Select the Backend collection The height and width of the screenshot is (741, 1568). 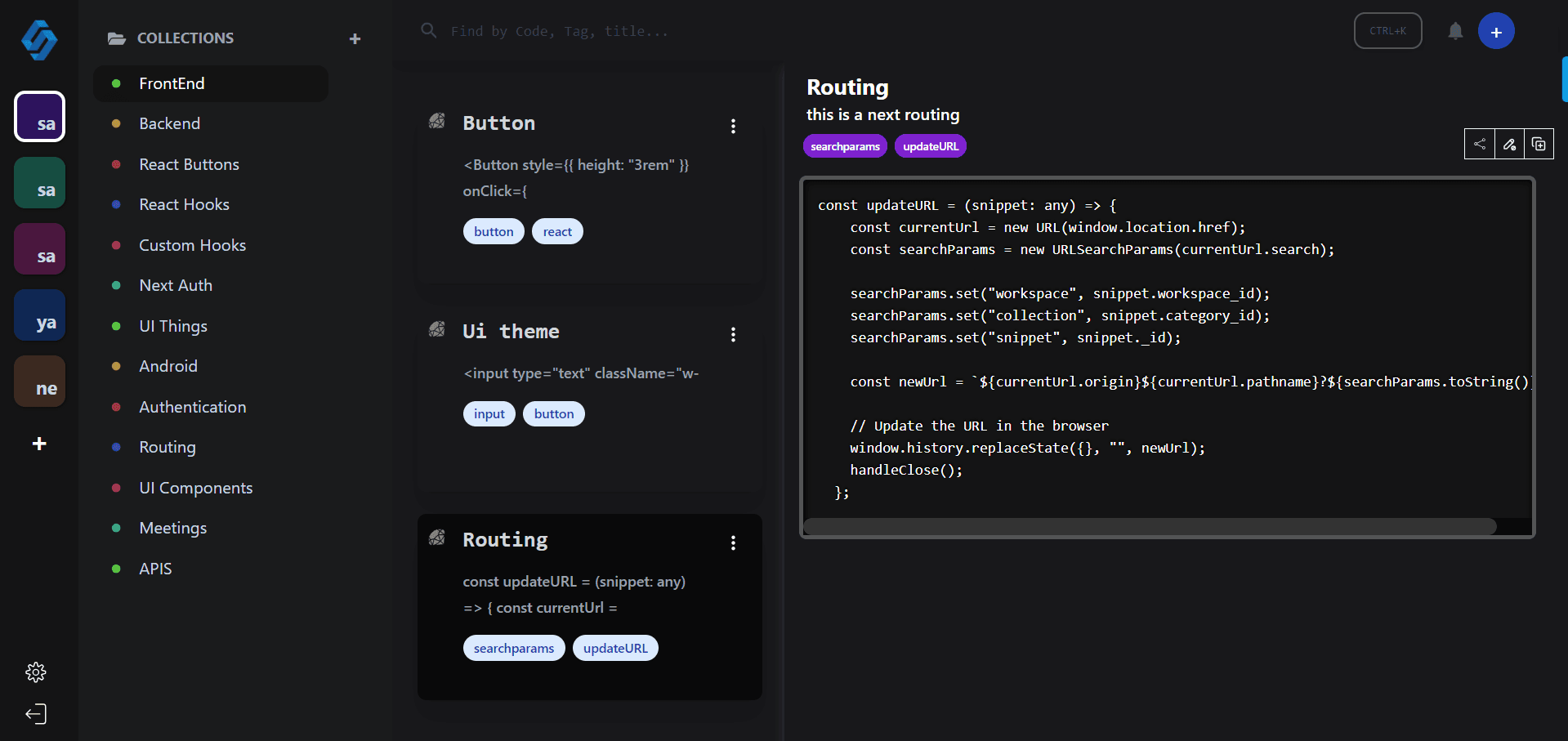169,123
